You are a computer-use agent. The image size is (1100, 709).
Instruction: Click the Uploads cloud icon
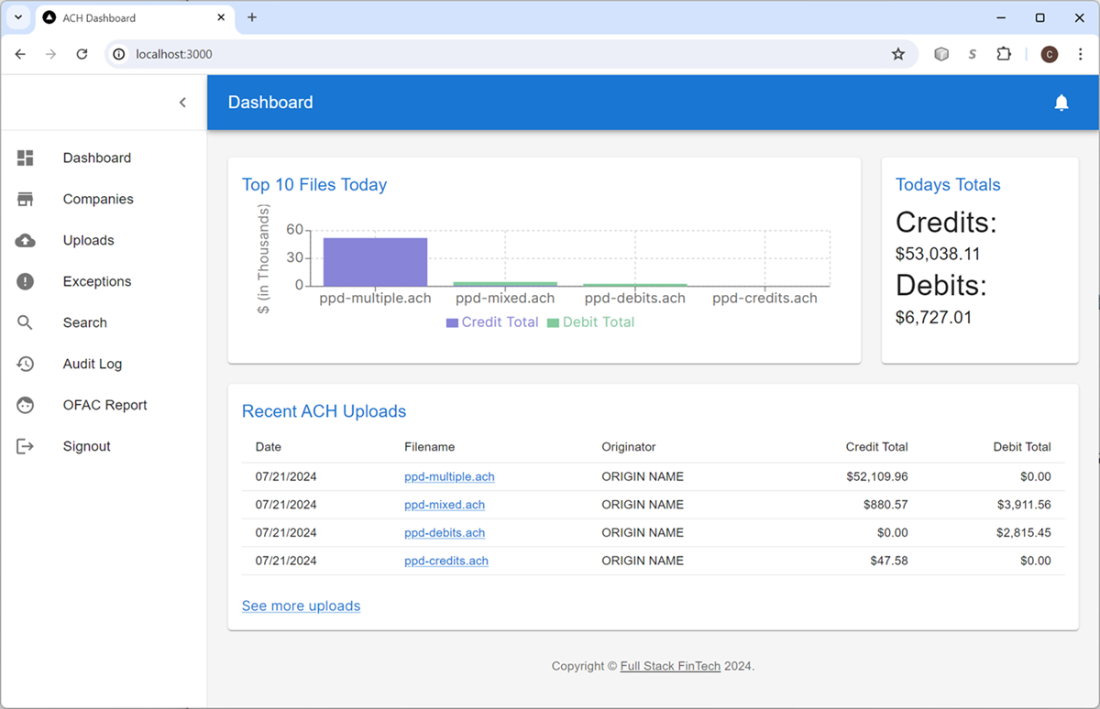(25, 240)
